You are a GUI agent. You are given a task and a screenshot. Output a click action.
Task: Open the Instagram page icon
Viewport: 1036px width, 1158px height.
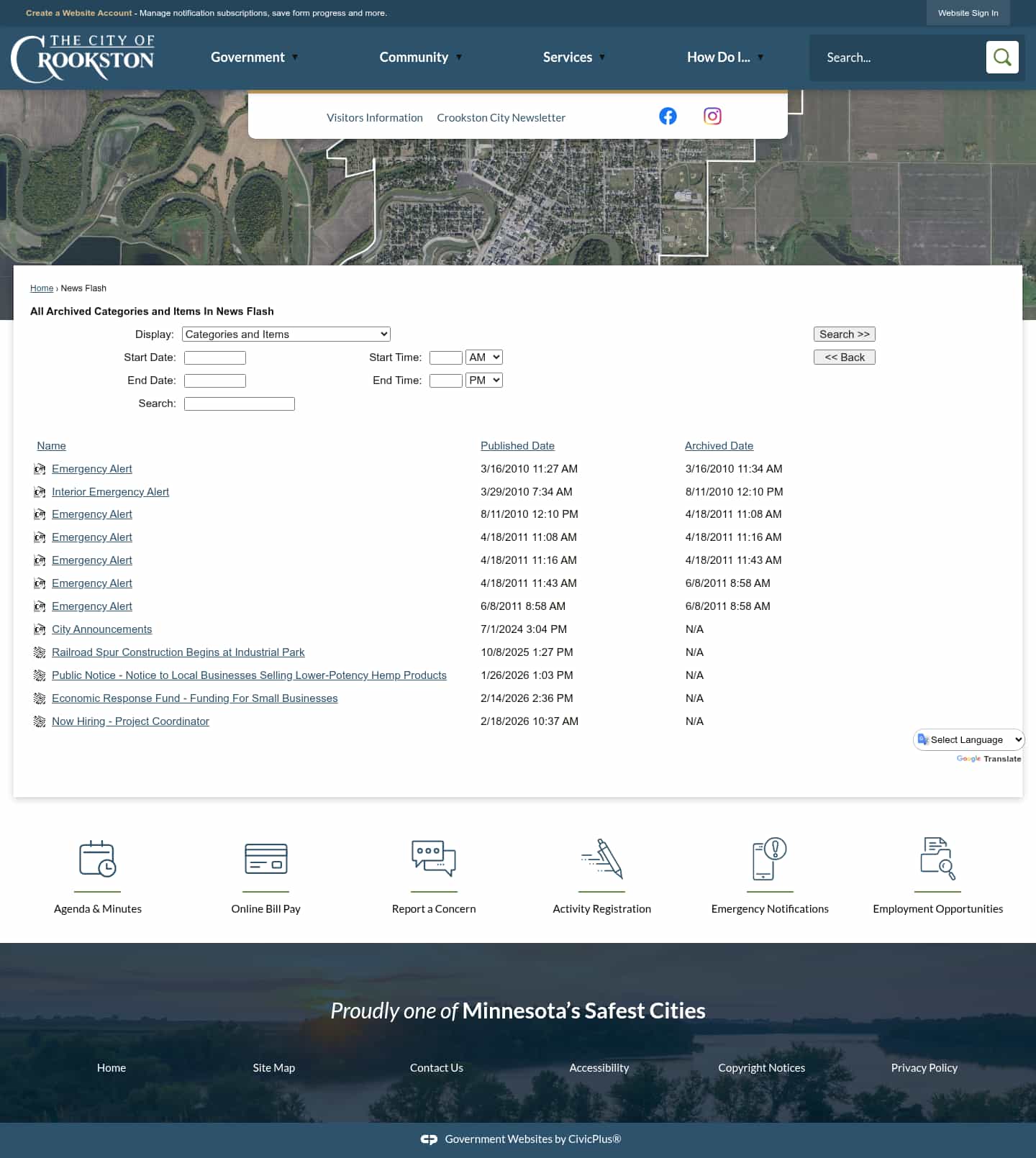(712, 116)
